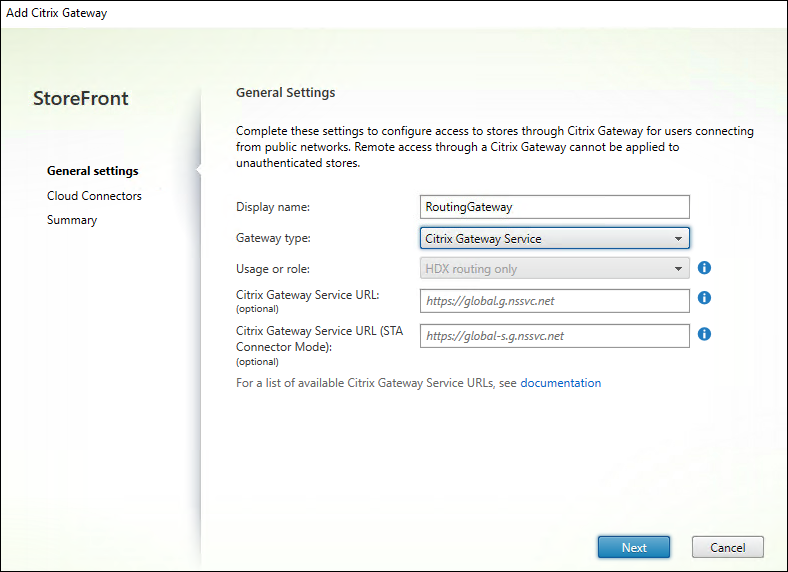
Task: Open the documentation link
Action: point(560,383)
